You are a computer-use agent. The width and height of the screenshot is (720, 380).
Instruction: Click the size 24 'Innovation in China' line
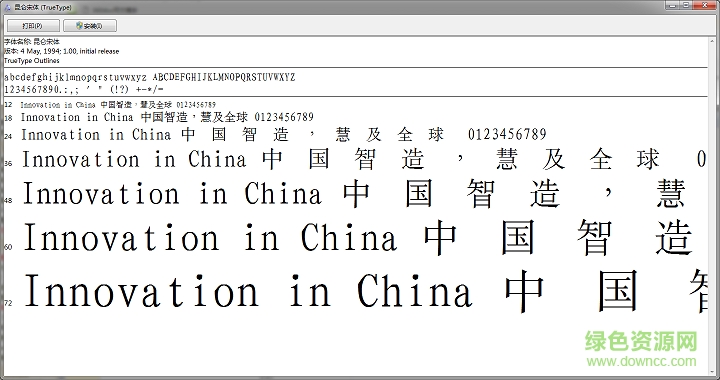[284, 134]
